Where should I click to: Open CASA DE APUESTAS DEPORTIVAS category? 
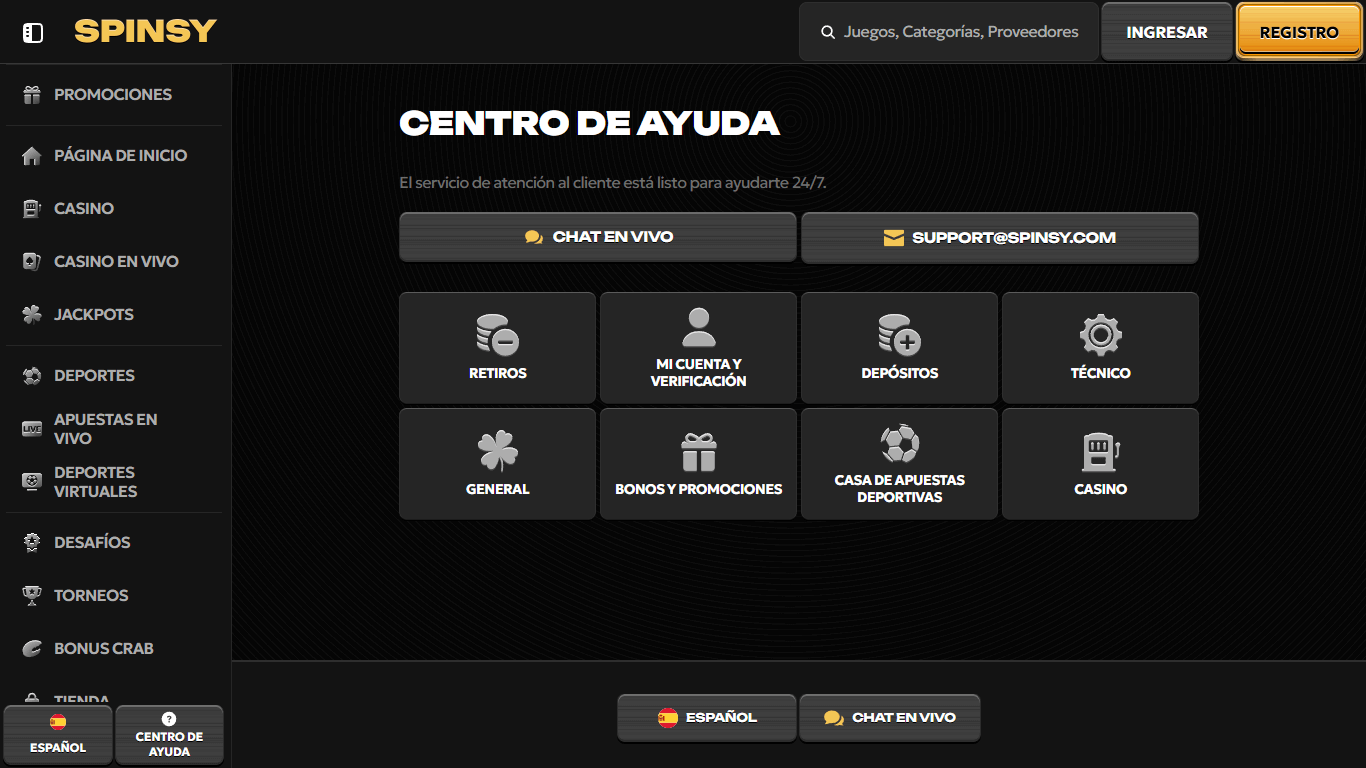(x=899, y=464)
